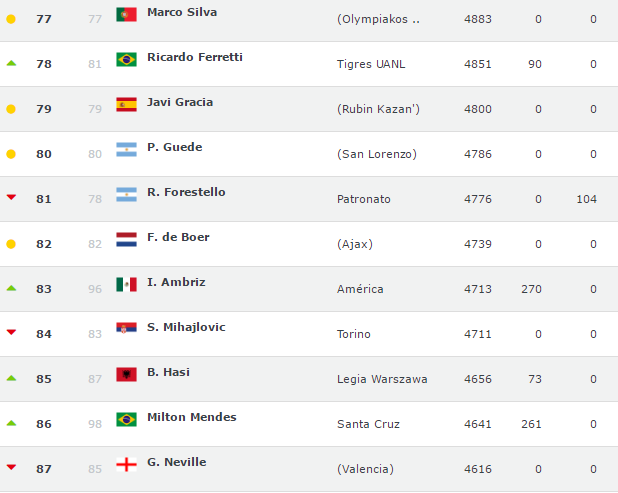The image size is (618, 493).
Task: Click the yellow dot for rank 82
Action: click(x=12, y=244)
